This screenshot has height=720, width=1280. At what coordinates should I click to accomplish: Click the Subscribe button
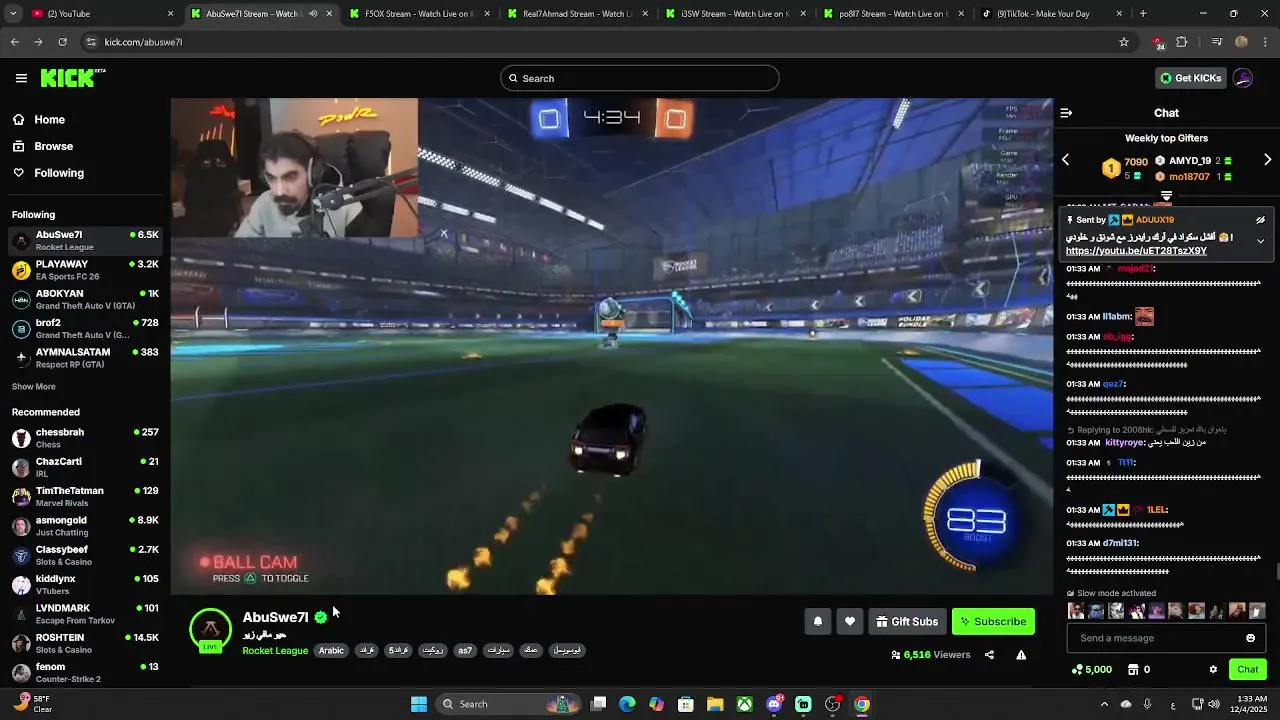[x=993, y=621]
